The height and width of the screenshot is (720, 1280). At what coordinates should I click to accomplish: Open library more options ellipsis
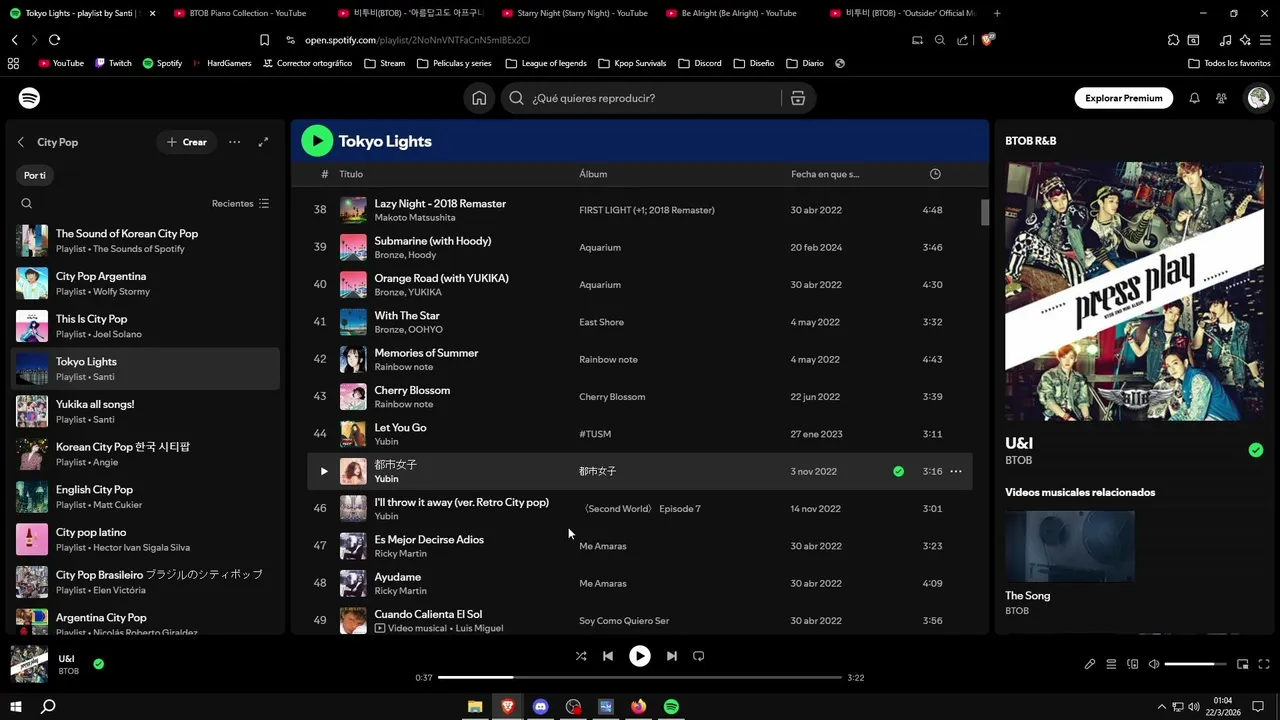click(x=234, y=142)
